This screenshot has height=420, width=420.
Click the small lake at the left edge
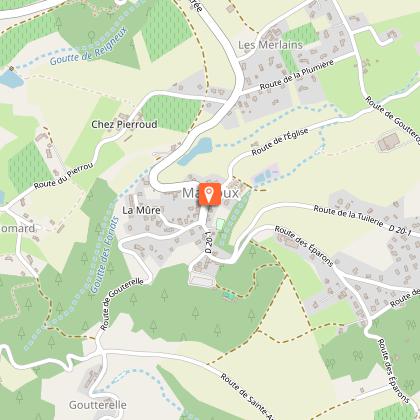pyautogui.click(x=11, y=79)
